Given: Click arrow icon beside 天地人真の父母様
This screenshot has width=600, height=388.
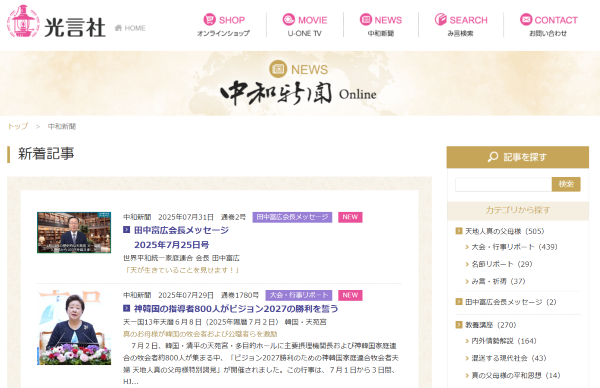Looking at the screenshot, I should [459, 231].
